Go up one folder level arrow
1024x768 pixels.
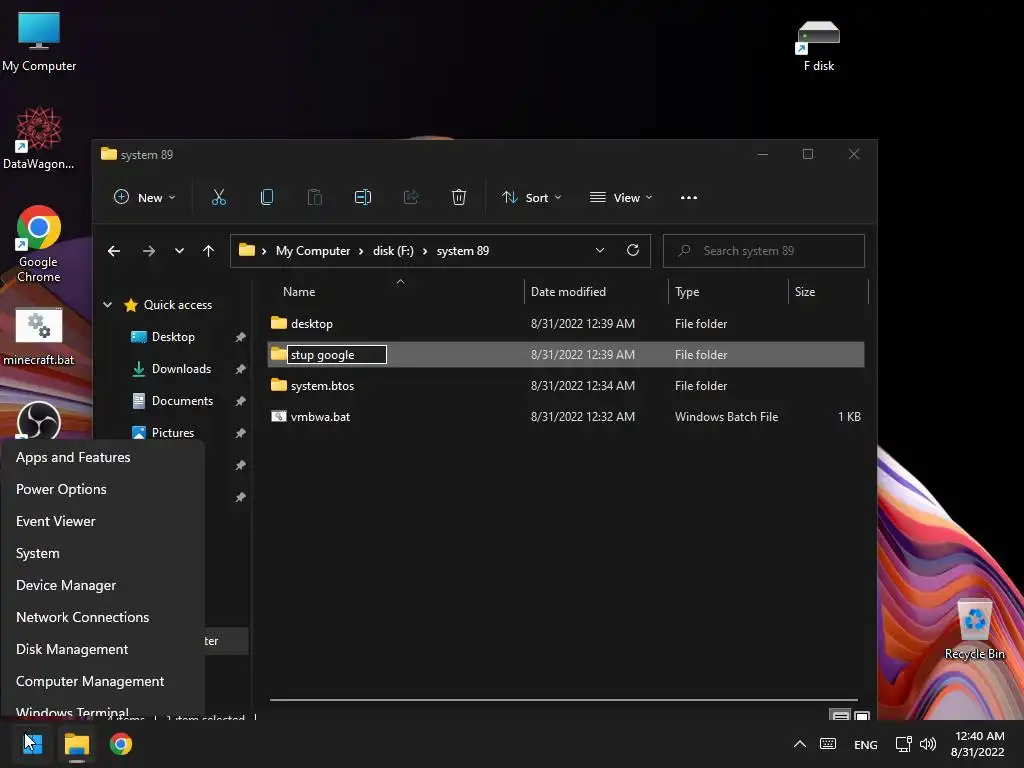(x=208, y=251)
